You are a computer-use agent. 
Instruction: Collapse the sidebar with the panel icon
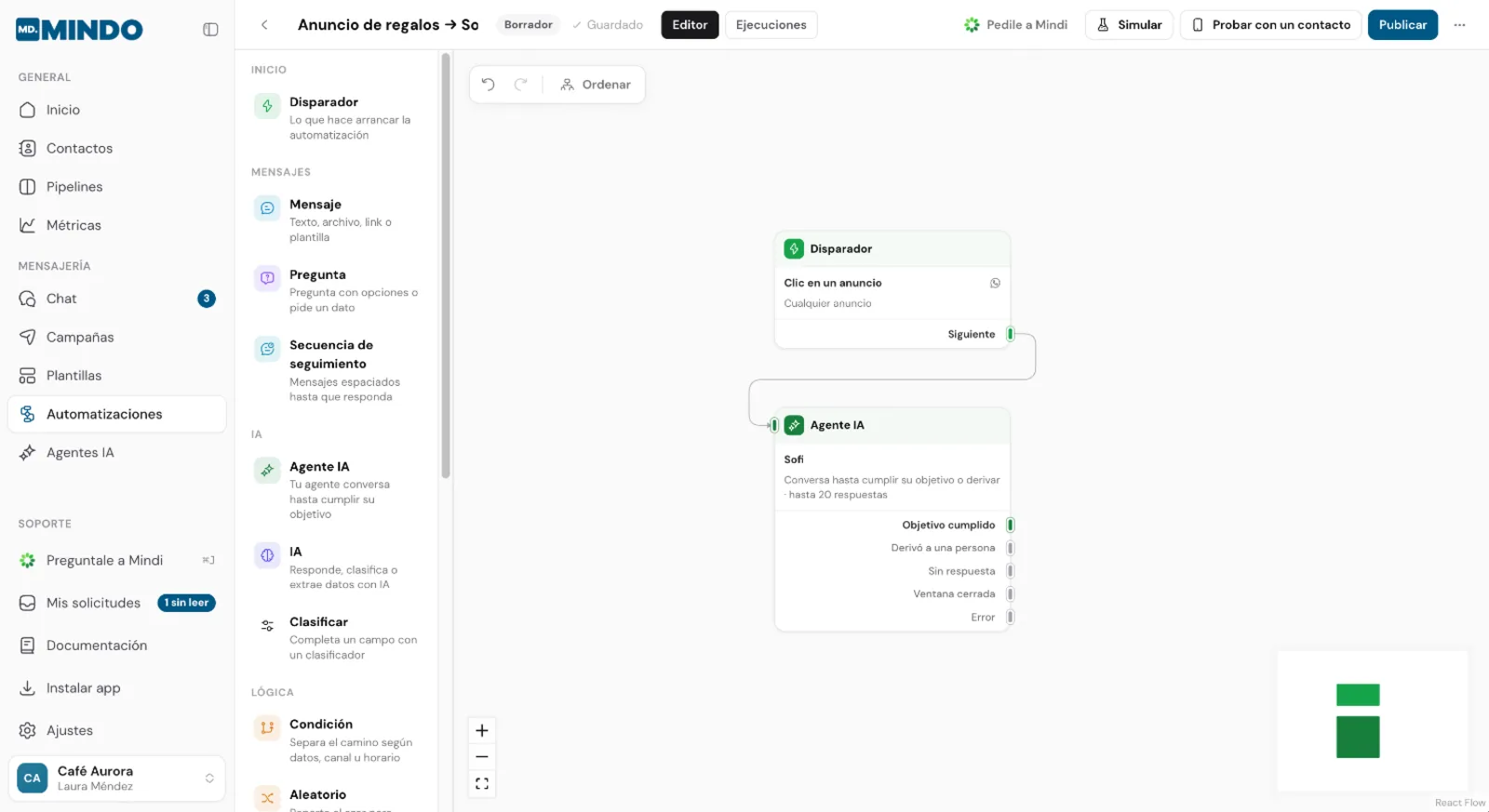click(x=210, y=30)
